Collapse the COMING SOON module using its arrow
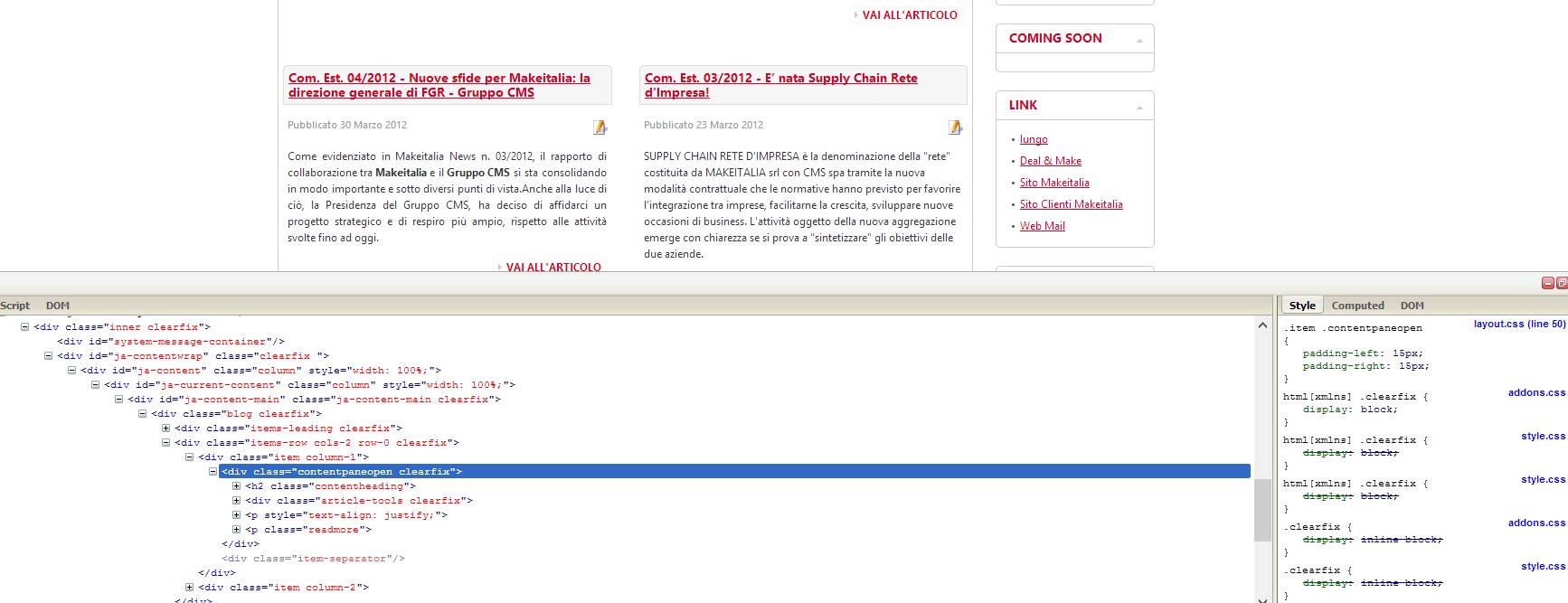Viewport: 1568px width, 603px height. coord(1139,40)
